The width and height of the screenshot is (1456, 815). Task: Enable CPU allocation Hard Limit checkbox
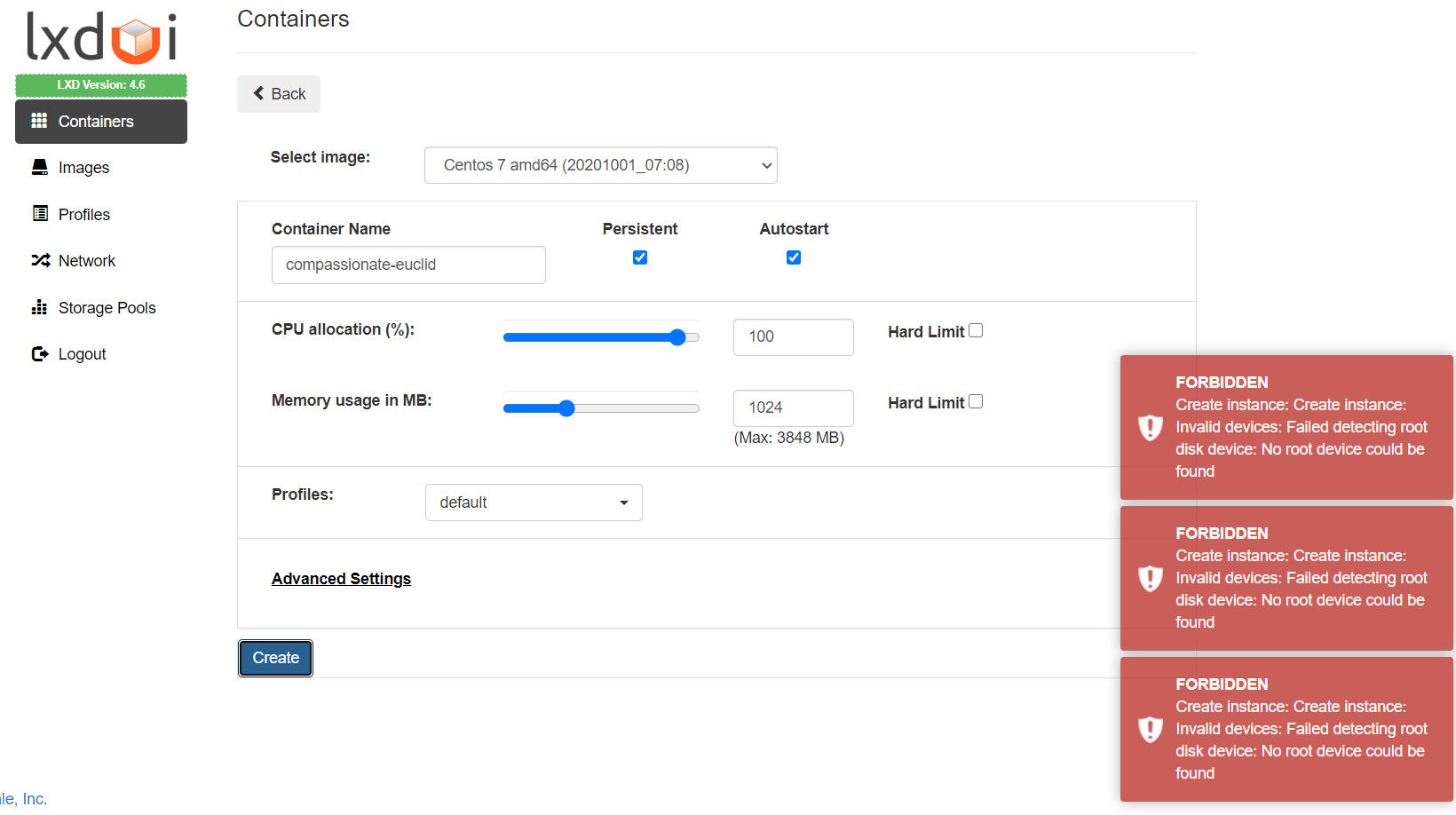pyautogui.click(x=976, y=330)
